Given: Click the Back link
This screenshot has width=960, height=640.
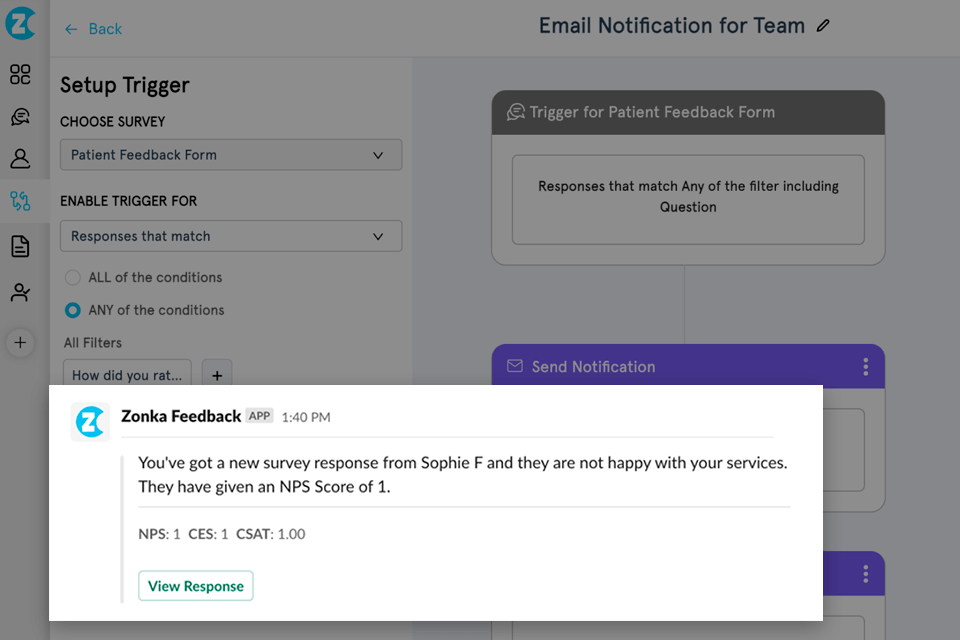Looking at the screenshot, I should coord(93,29).
